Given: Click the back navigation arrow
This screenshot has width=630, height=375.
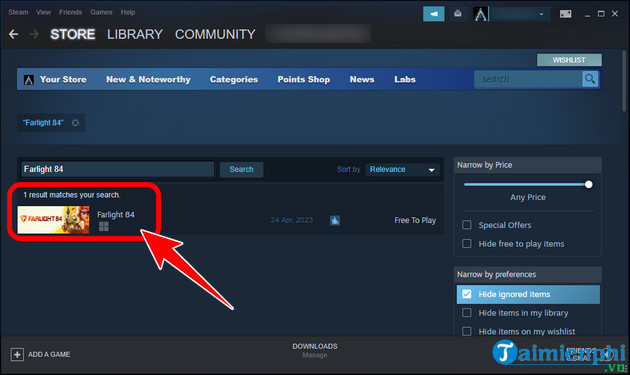Looking at the screenshot, I should pos(13,34).
